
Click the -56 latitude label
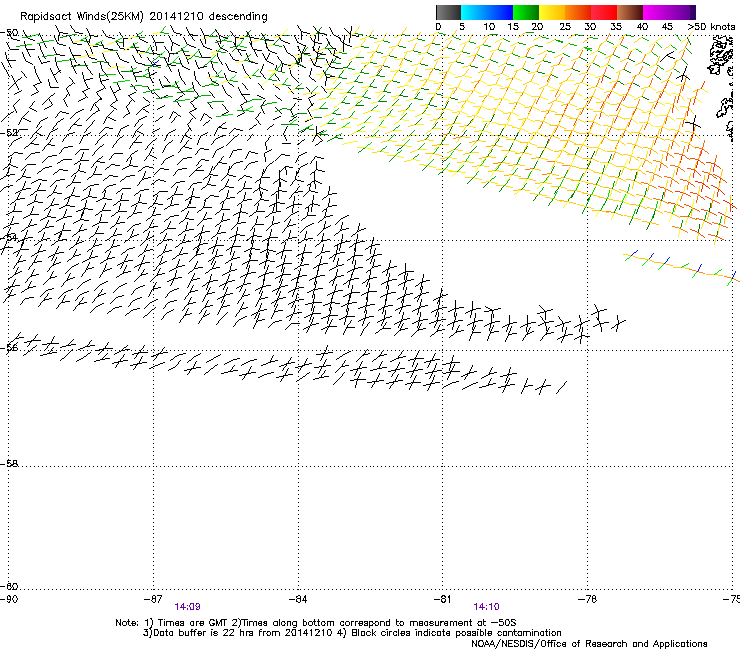click(9, 347)
